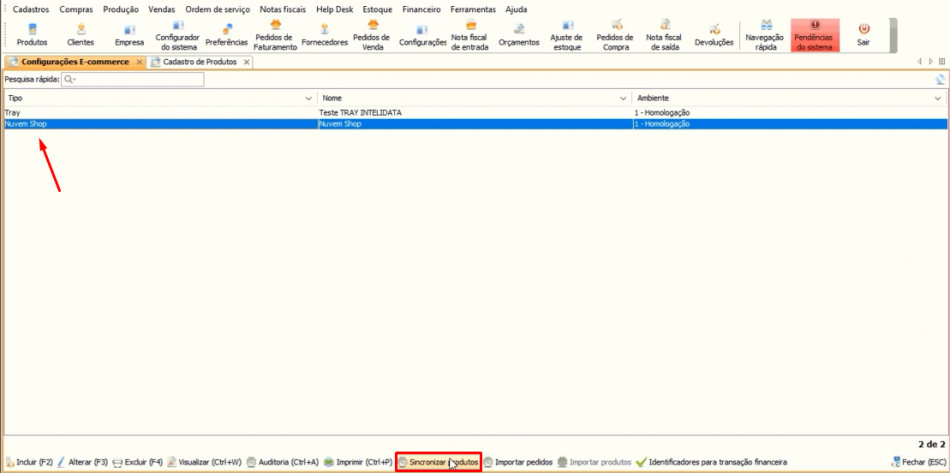Open Devoluções in the toolbar

pos(714,35)
